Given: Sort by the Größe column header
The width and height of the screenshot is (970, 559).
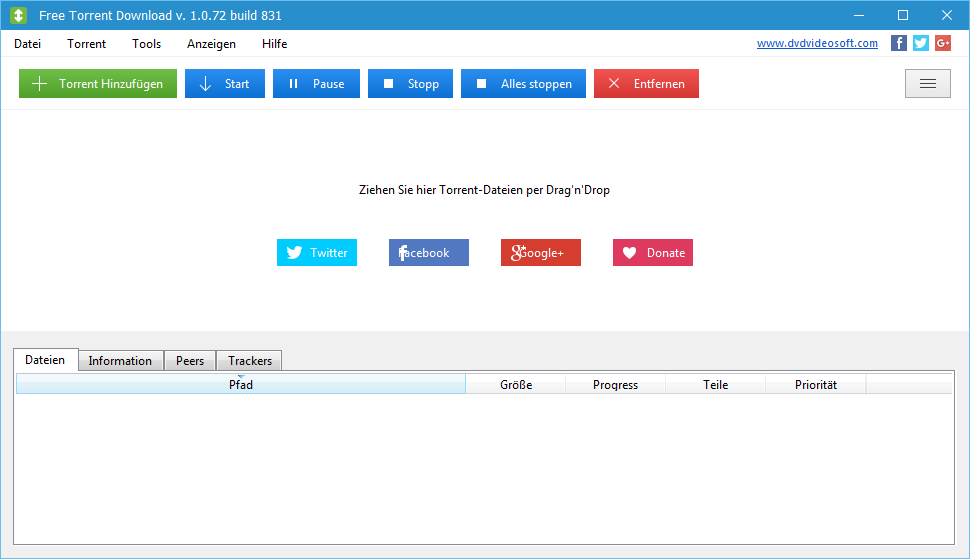Looking at the screenshot, I should (516, 385).
